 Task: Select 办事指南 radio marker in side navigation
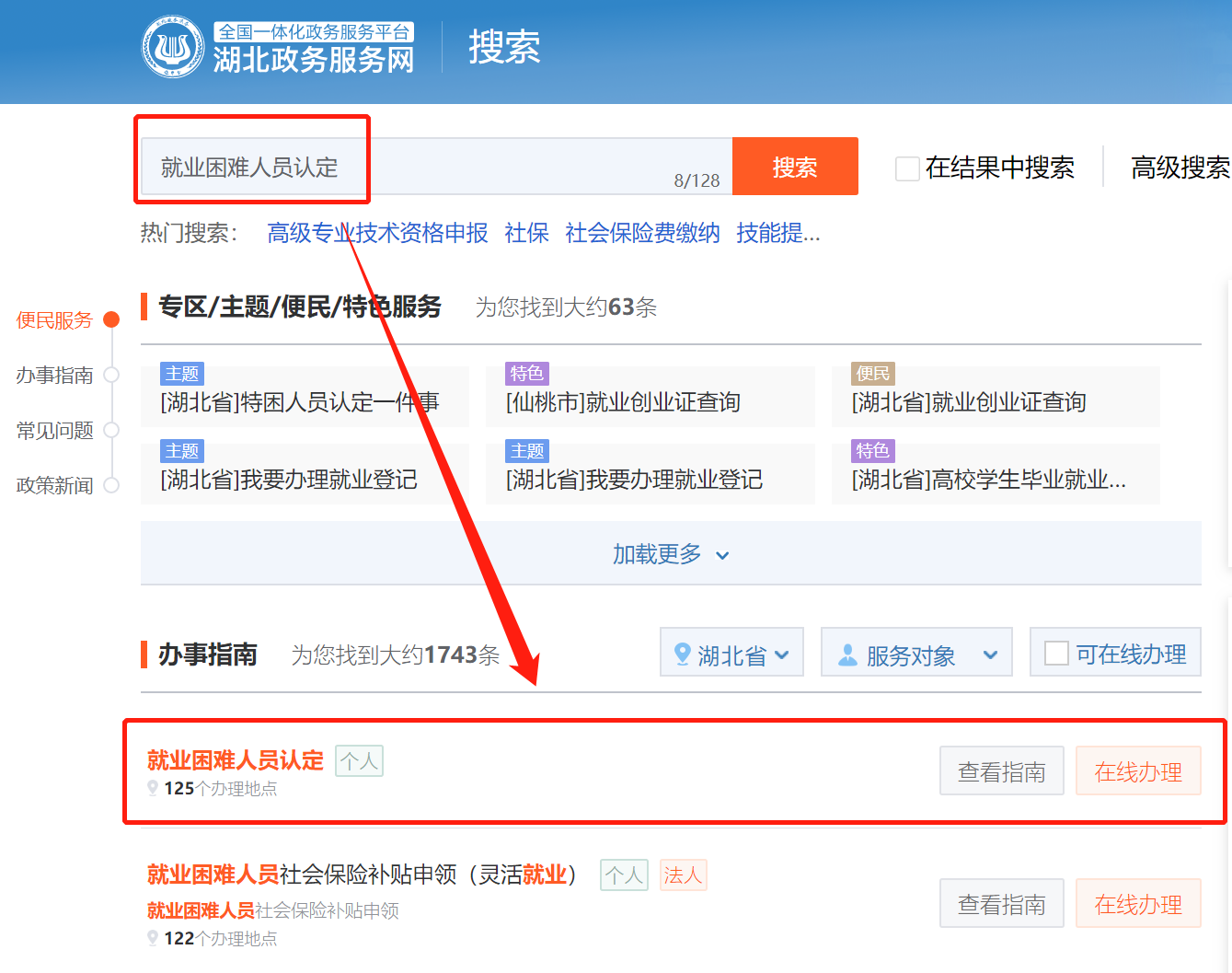click(111, 375)
